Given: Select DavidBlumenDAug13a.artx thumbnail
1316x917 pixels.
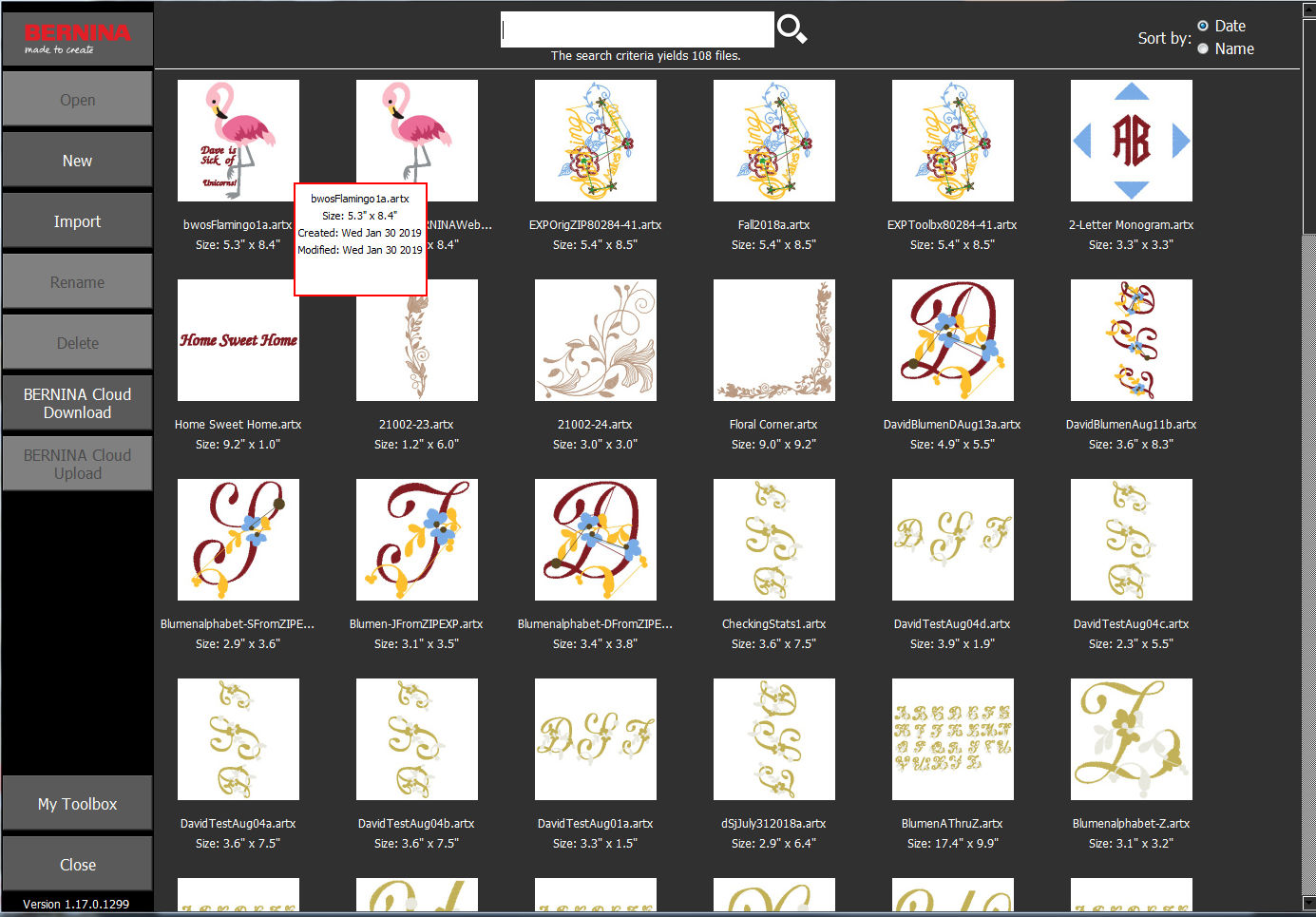Looking at the screenshot, I should click(x=953, y=340).
